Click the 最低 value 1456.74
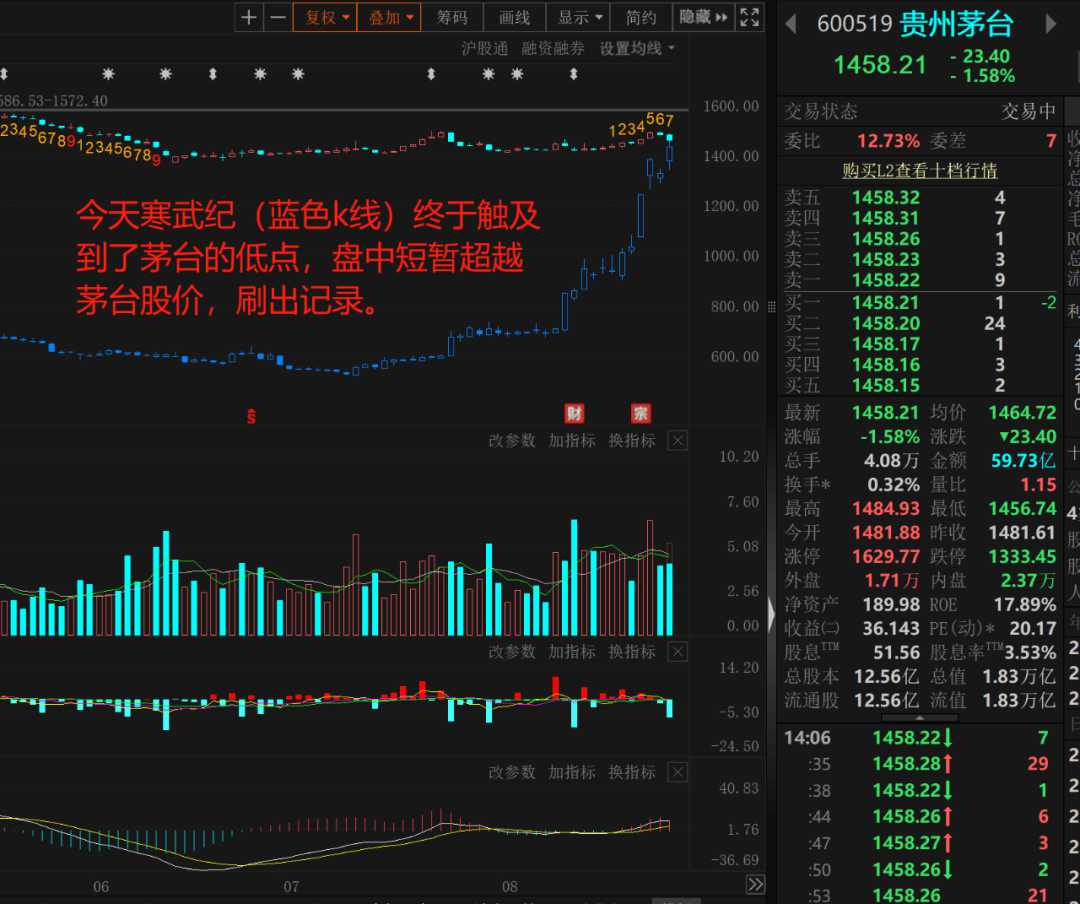This screenshot has height=904, width=1080. click(x=1022, y=508)
